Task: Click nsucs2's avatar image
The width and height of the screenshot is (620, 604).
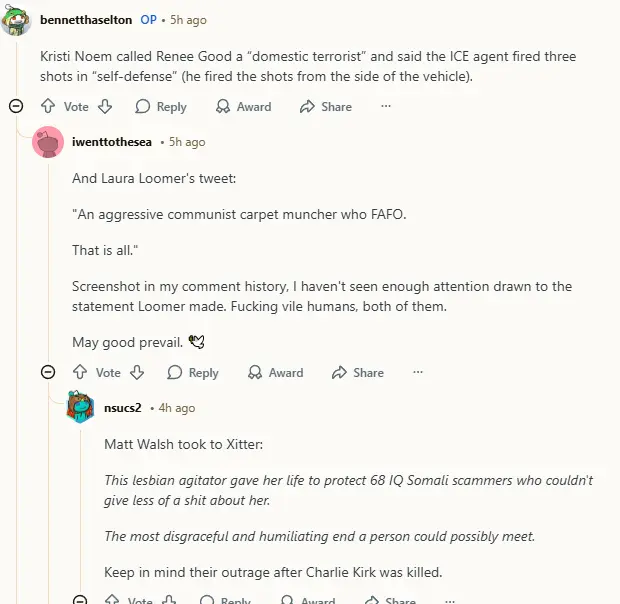Action: click(81, 408)
